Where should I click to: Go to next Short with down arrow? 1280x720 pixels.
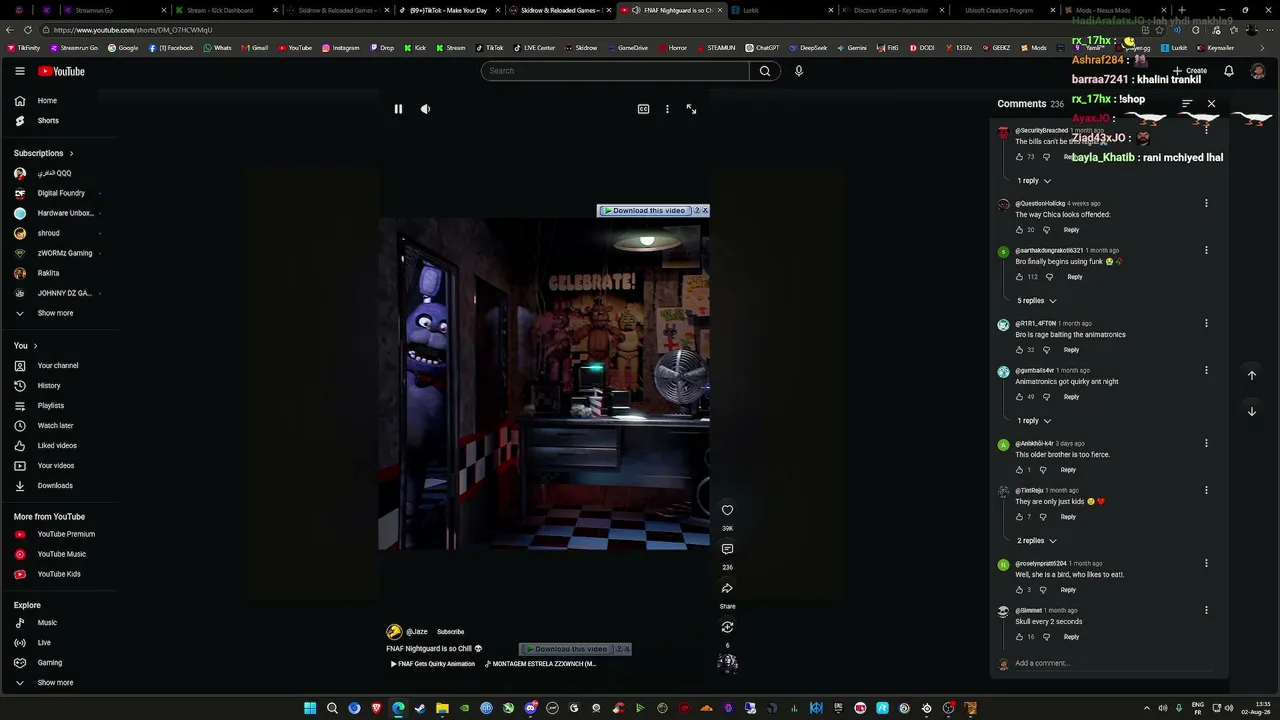coord(1251,411)
